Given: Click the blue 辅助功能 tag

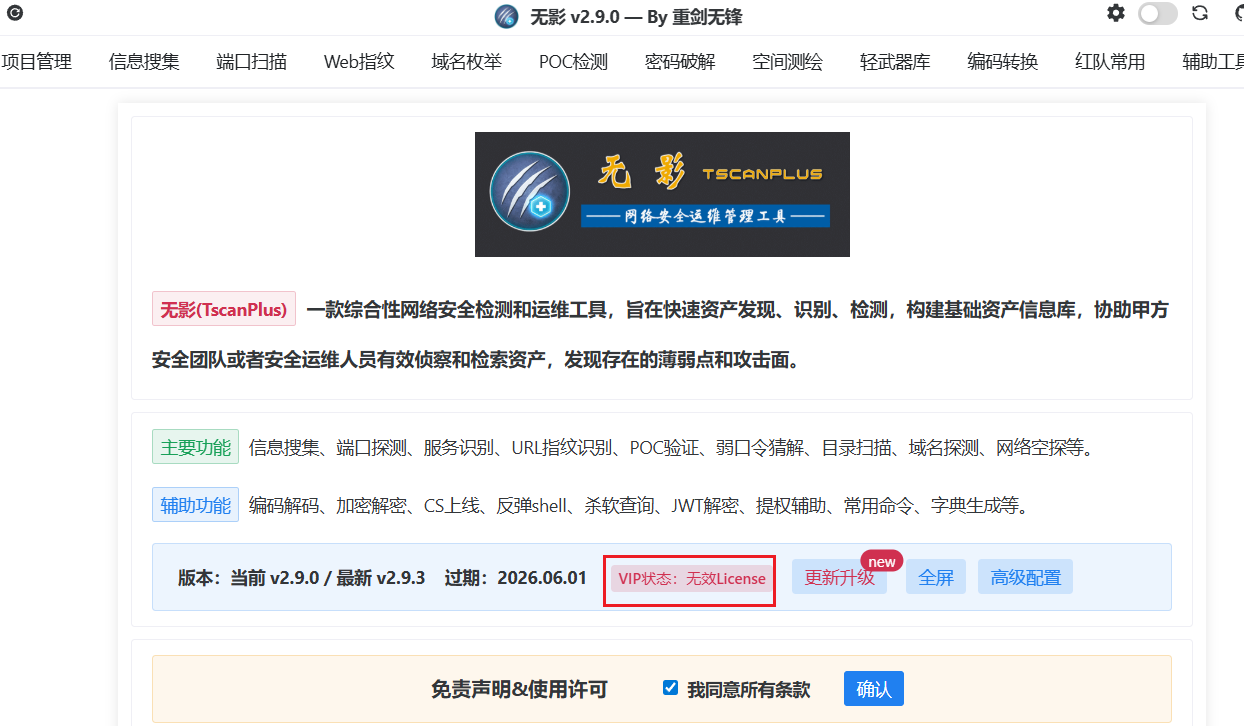Looking at the screenshot, I should click(196, 505).
